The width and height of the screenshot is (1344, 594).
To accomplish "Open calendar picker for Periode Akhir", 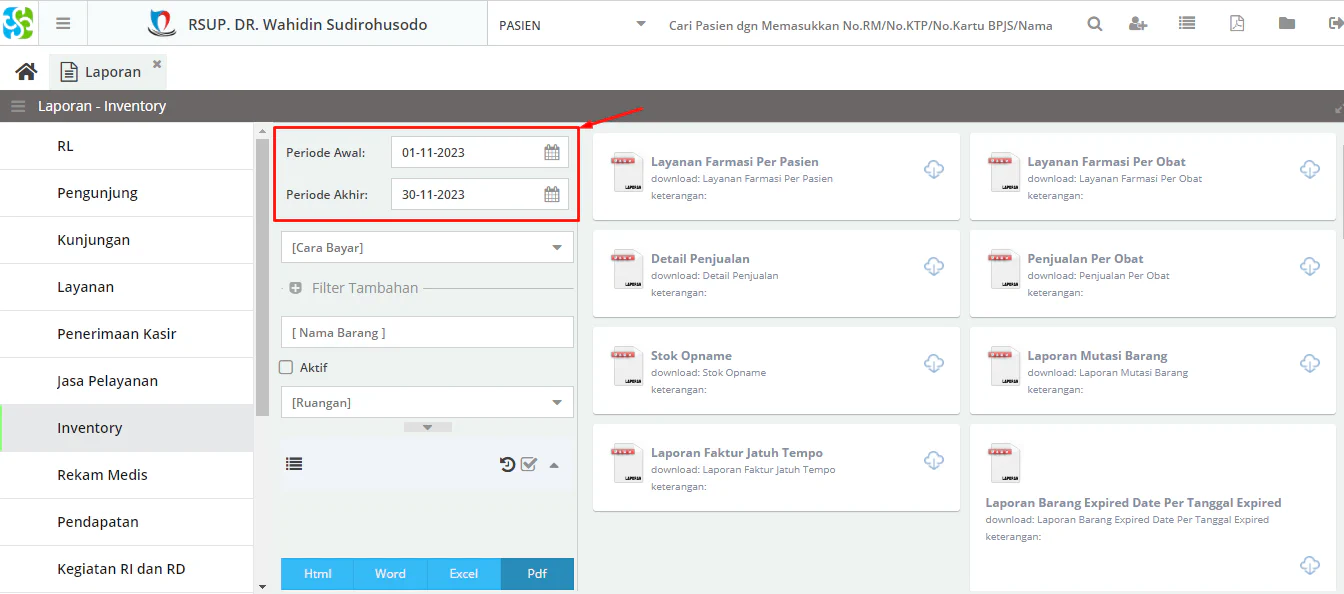I will click(552, 195).
